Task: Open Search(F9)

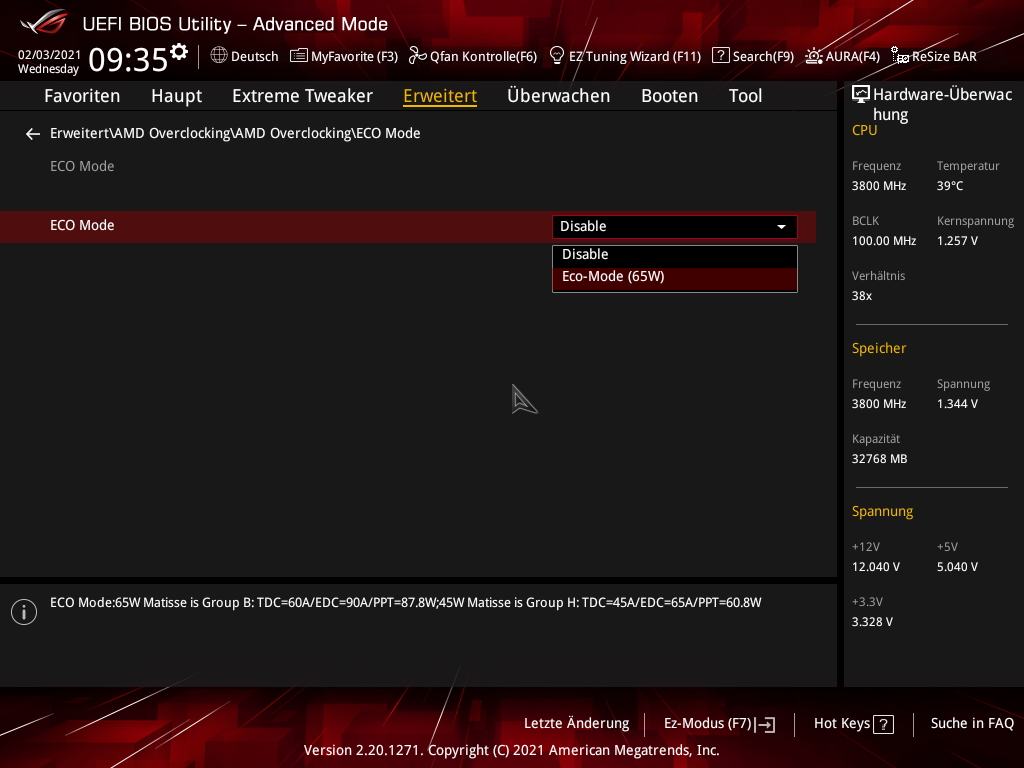Action: 753,56
